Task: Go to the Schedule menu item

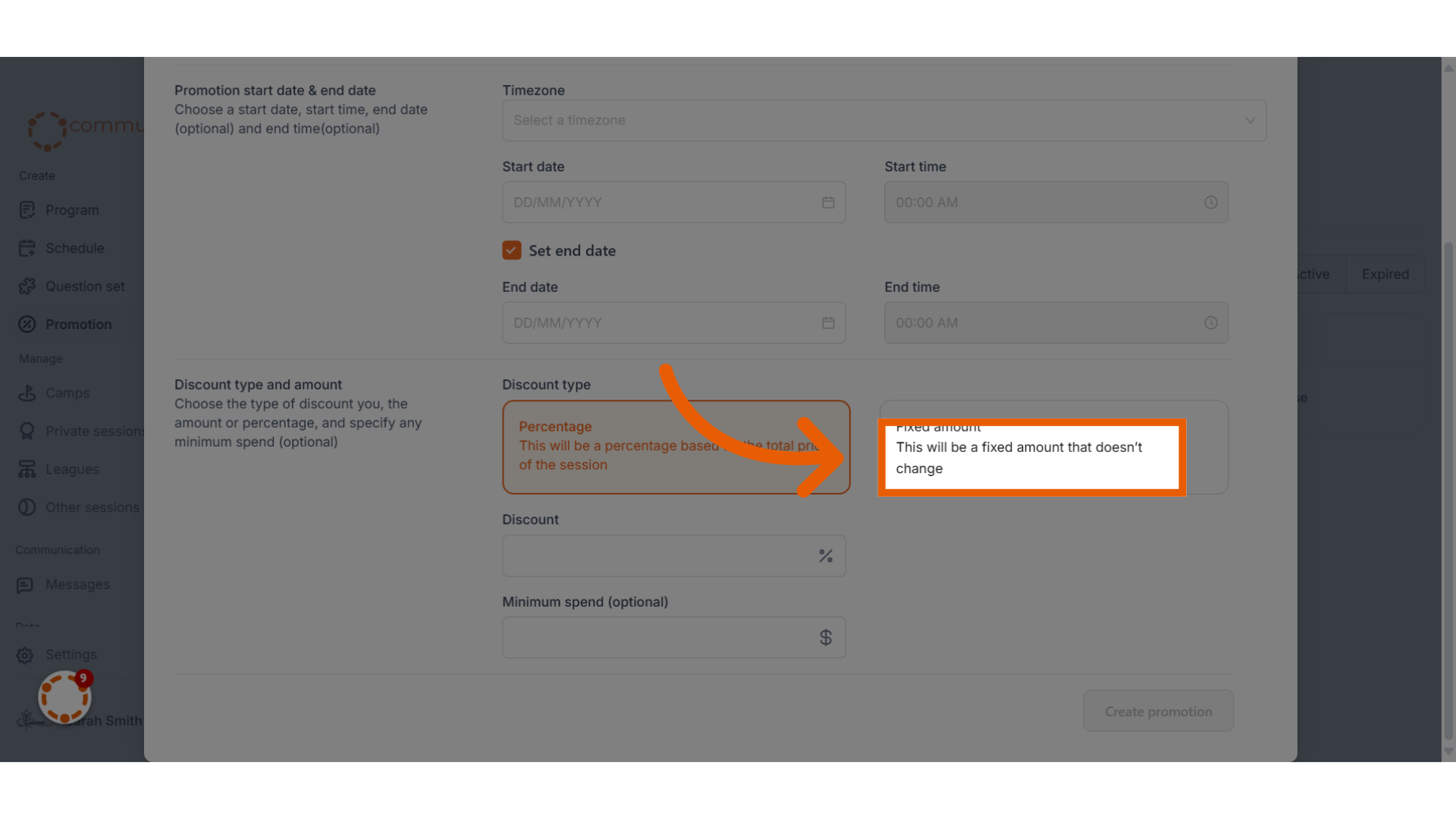Action: click(x=74, y=248)
